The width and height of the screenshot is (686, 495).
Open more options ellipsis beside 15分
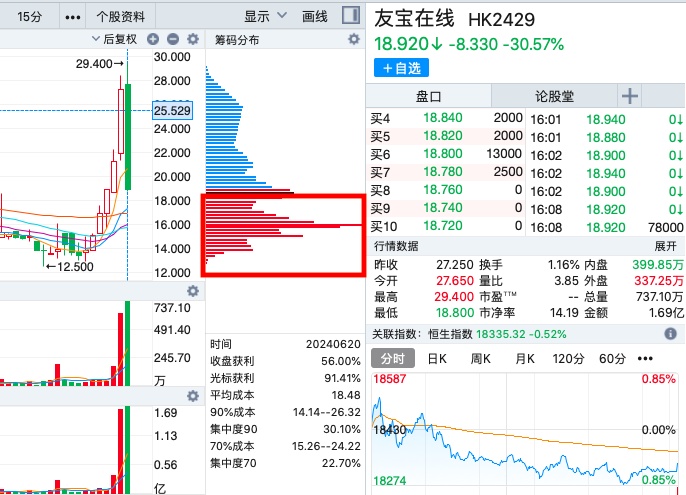coord(73,17)
